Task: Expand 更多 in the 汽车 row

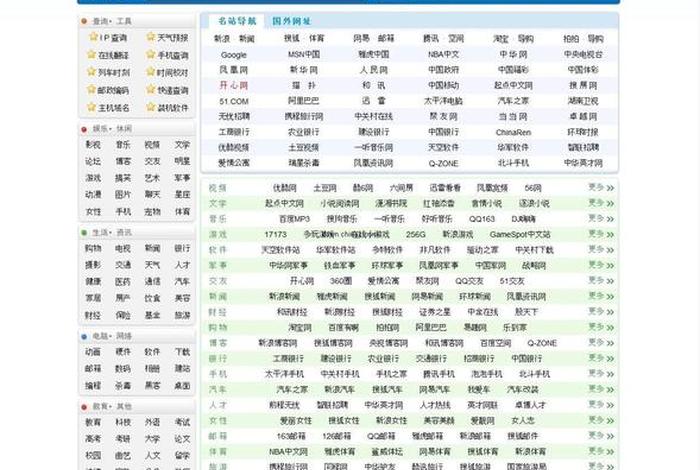Action: coord(601,389)
